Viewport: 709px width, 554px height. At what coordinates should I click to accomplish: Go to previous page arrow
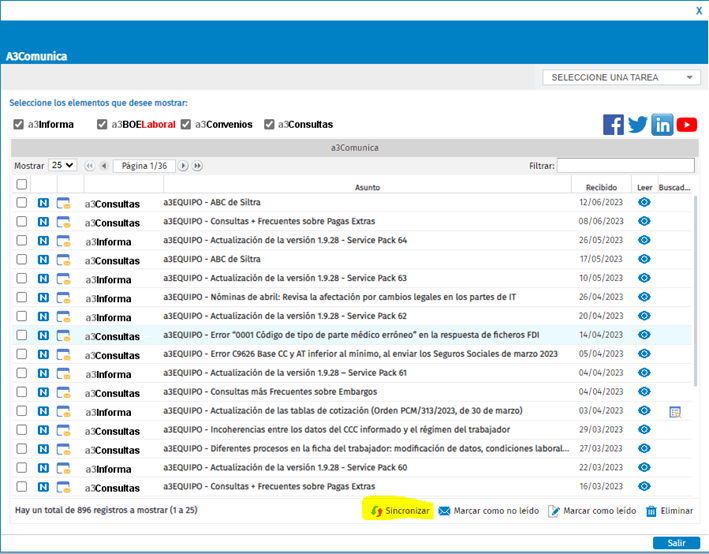(x=104, y=166)
